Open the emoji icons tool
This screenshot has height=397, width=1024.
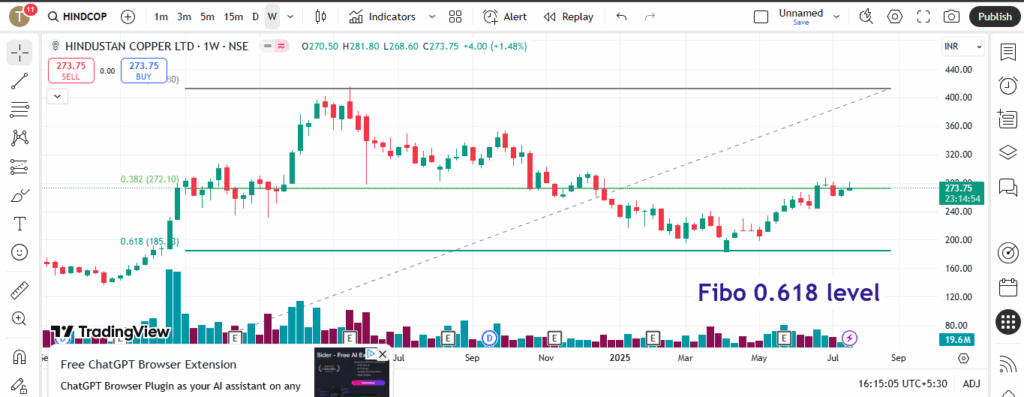pos(20,252)
